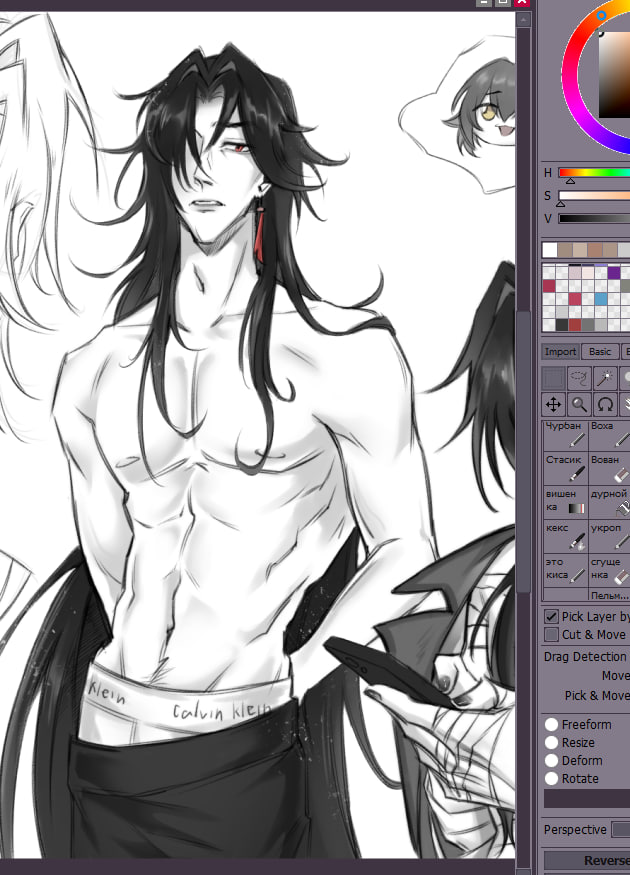Image resolution: width=630 pixels, height=875 pixels.
Task: Choose the Чурбан pencil brush
Action: pos(565,434)
